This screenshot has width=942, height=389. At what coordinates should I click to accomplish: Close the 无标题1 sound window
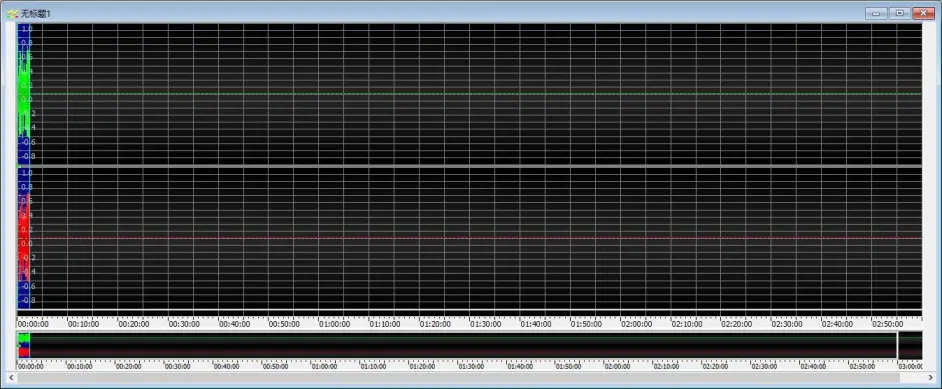point(923,13)
